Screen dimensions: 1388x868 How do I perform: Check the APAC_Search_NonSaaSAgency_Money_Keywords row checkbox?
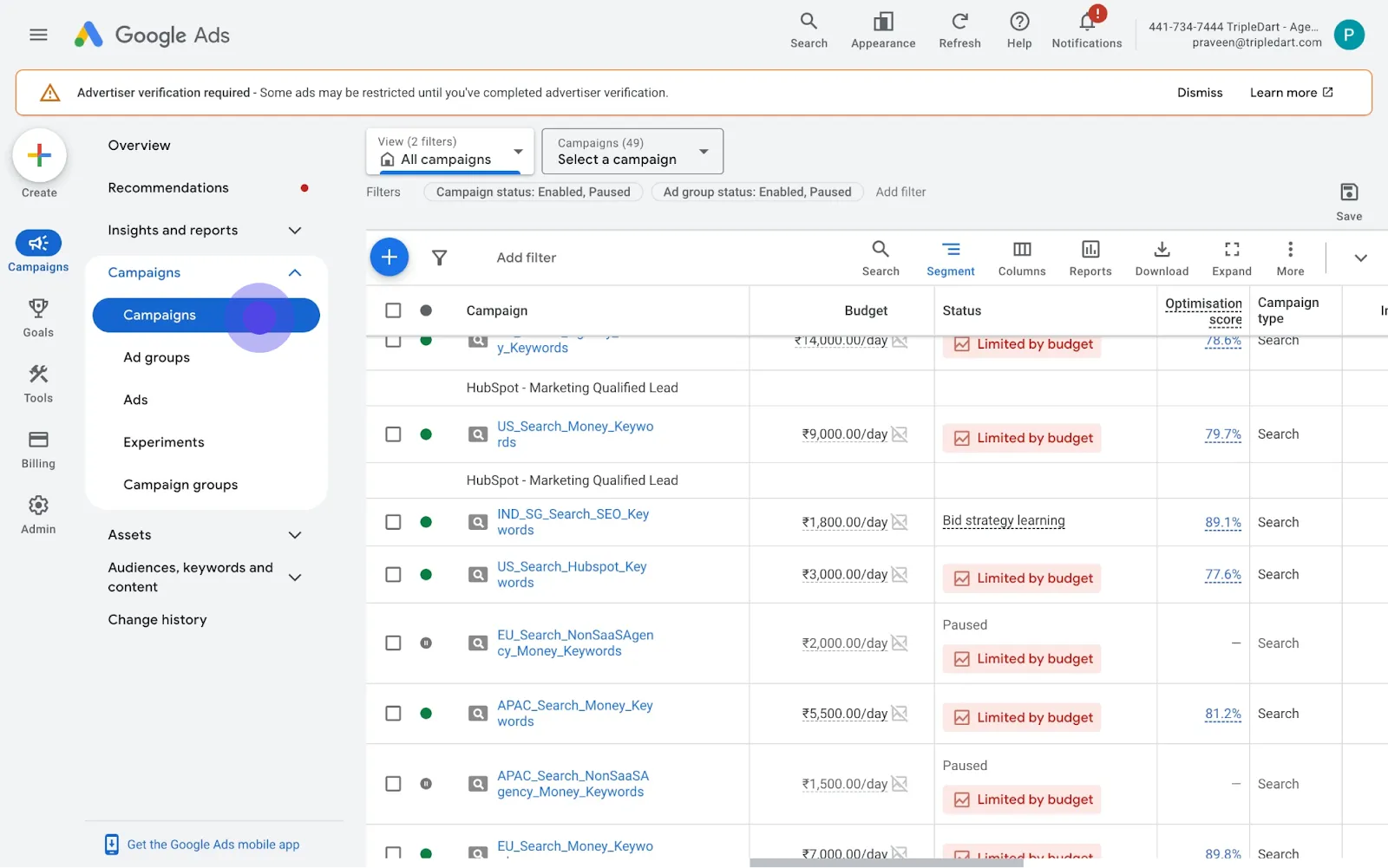(393, 784)
